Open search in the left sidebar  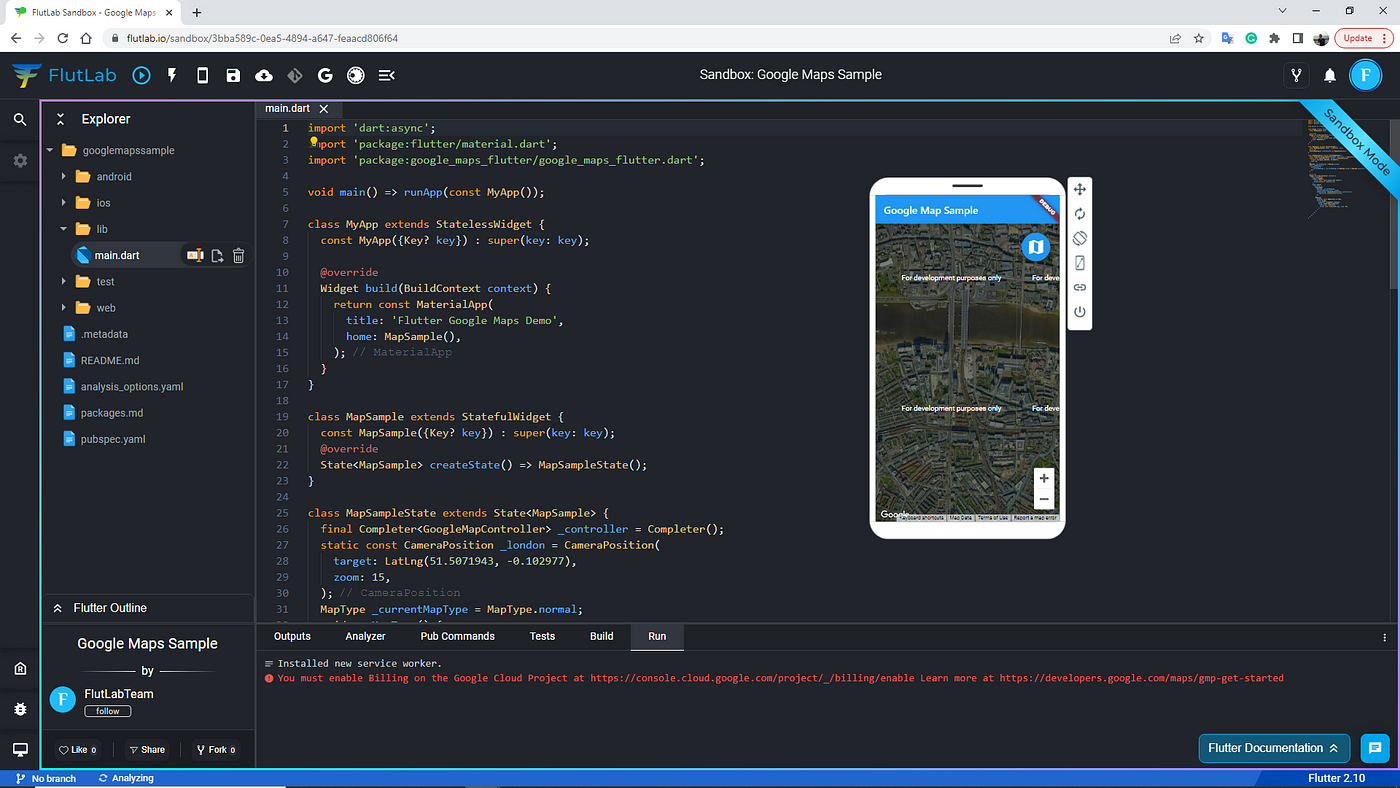pyautogui.click(x=20, y=119)
